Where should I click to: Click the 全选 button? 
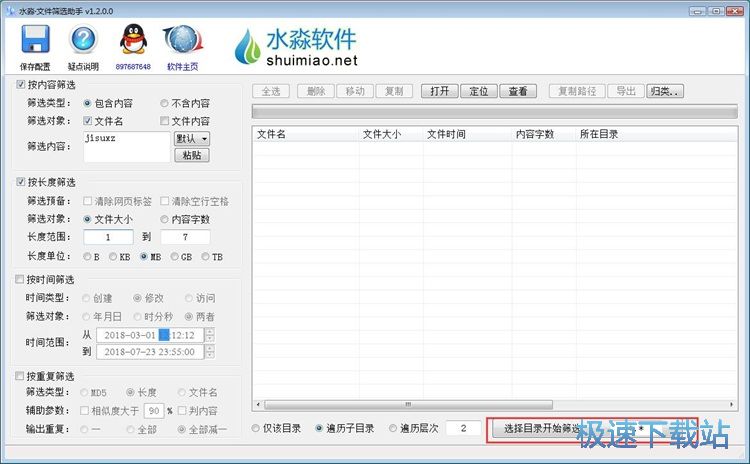pyautogui.click(x=271, y=91)
